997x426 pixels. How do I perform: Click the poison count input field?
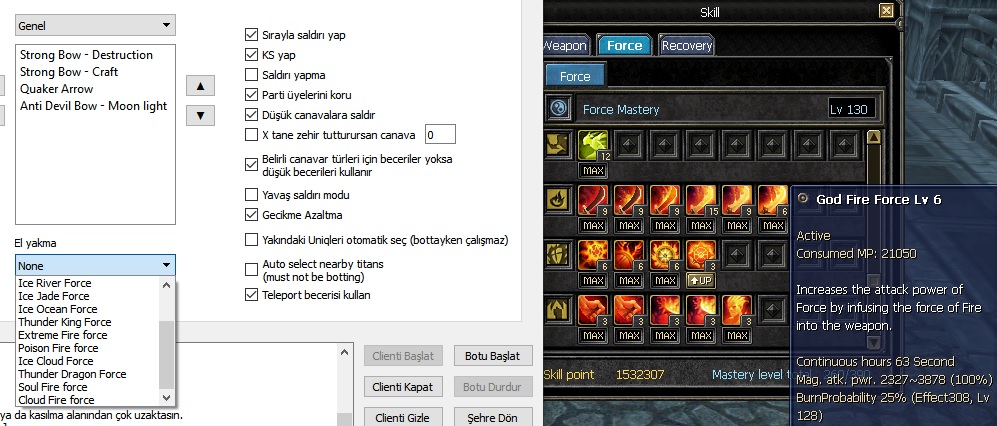click(x=440, y=134)
